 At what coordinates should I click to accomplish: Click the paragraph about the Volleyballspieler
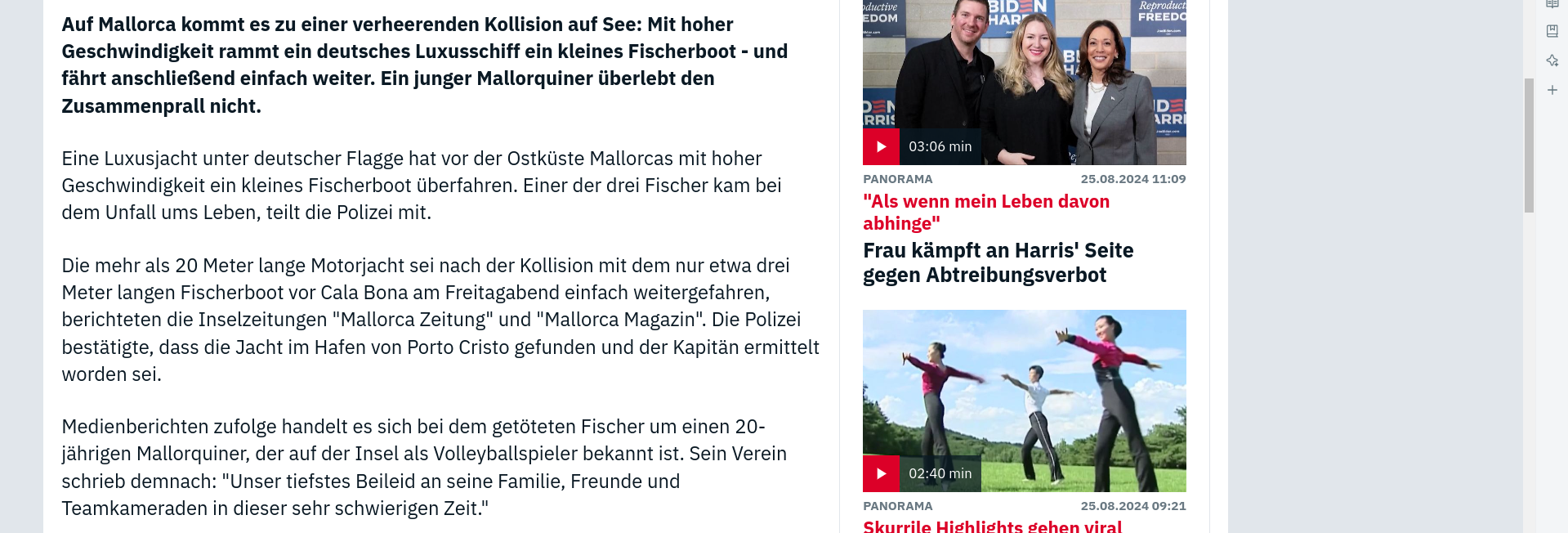pos(424,468)
